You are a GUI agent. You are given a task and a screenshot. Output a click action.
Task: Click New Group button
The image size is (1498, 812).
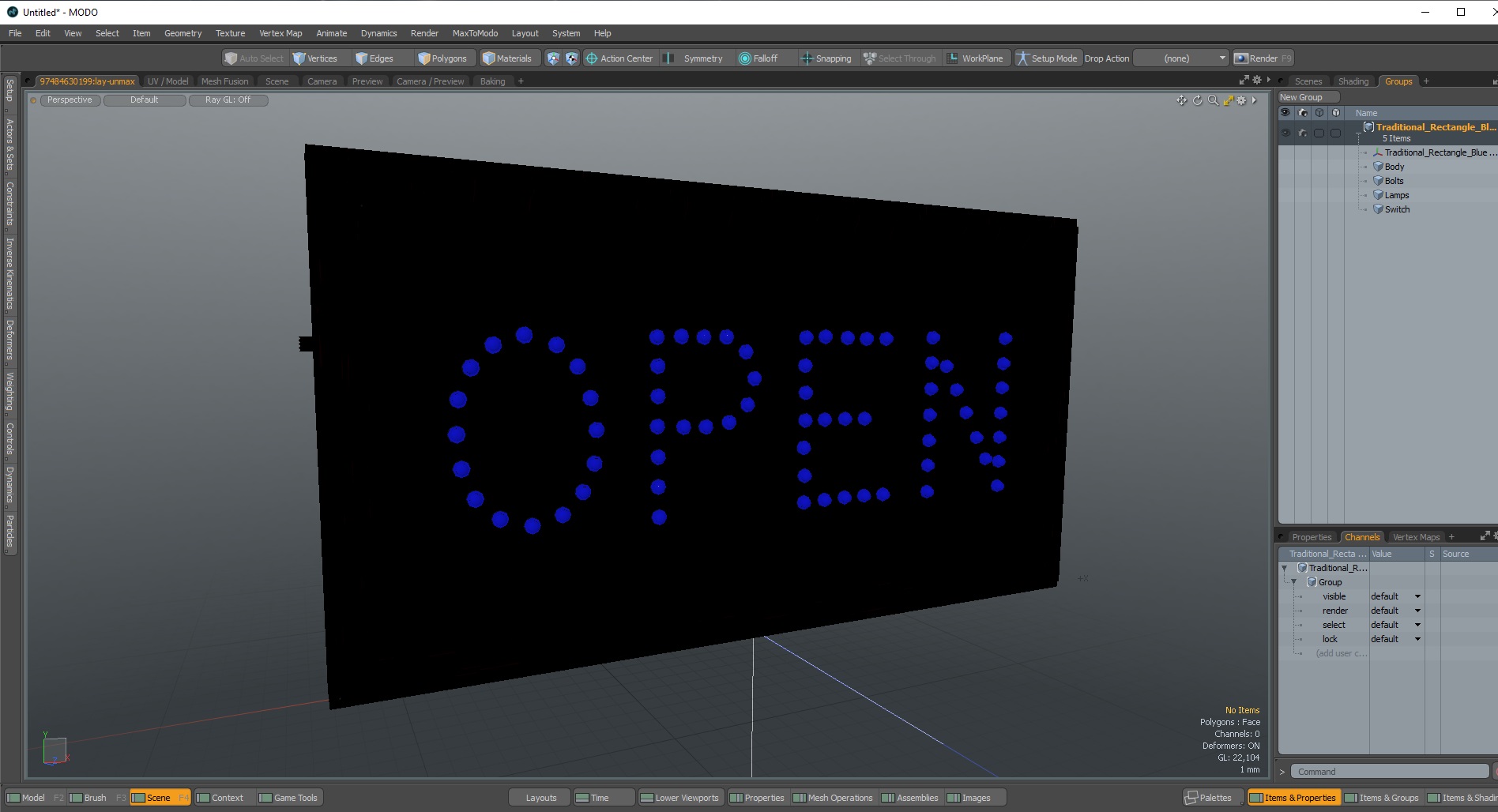(1308, 97)
